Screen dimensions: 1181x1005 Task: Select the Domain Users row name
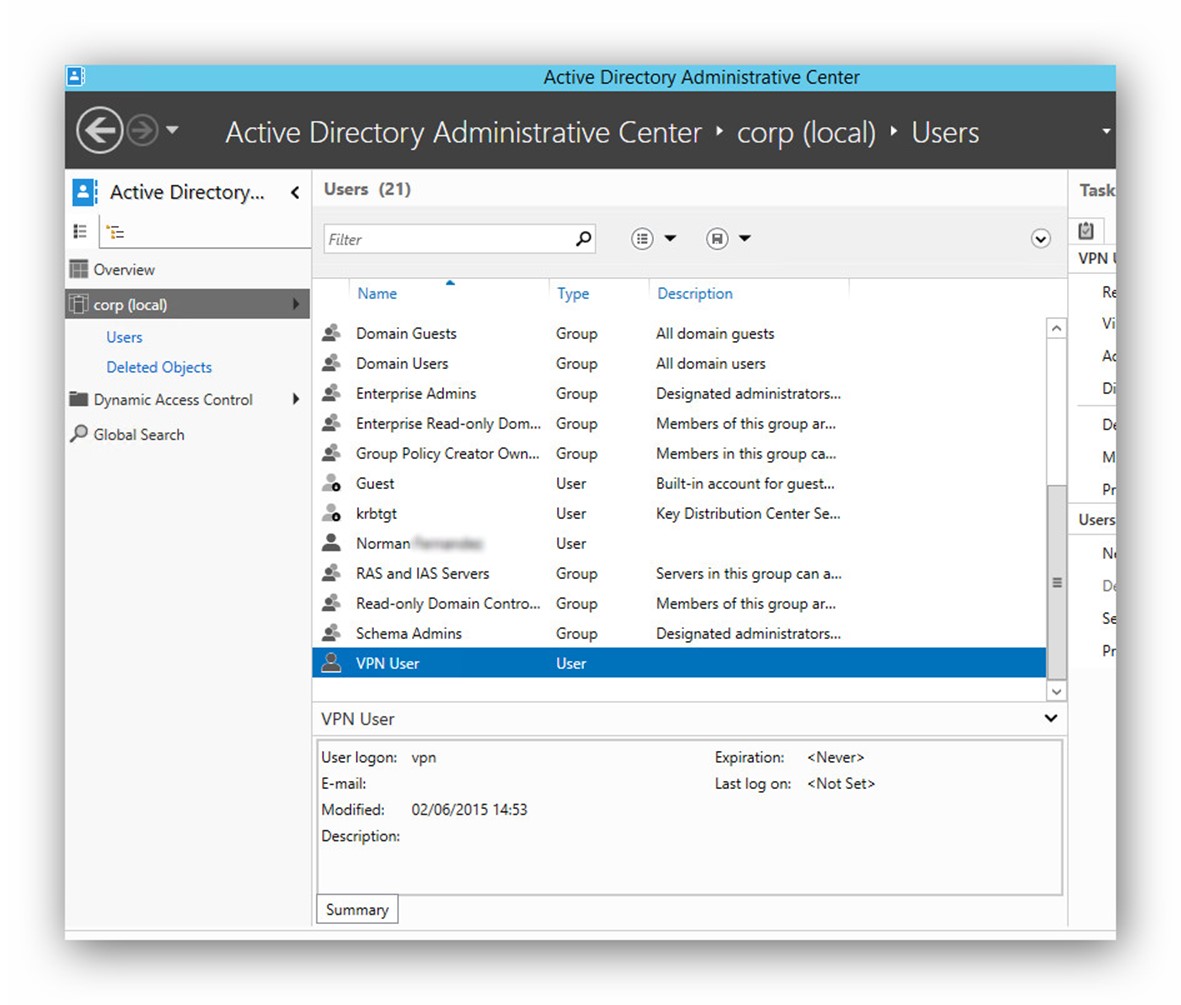(402, 364)
